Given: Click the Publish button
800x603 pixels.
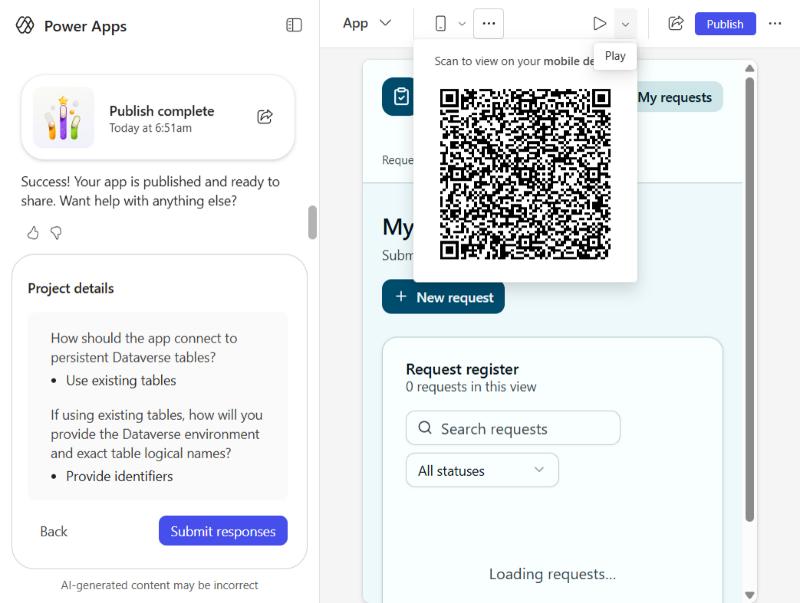Looking at the screenshot, I should coord(725,24).
